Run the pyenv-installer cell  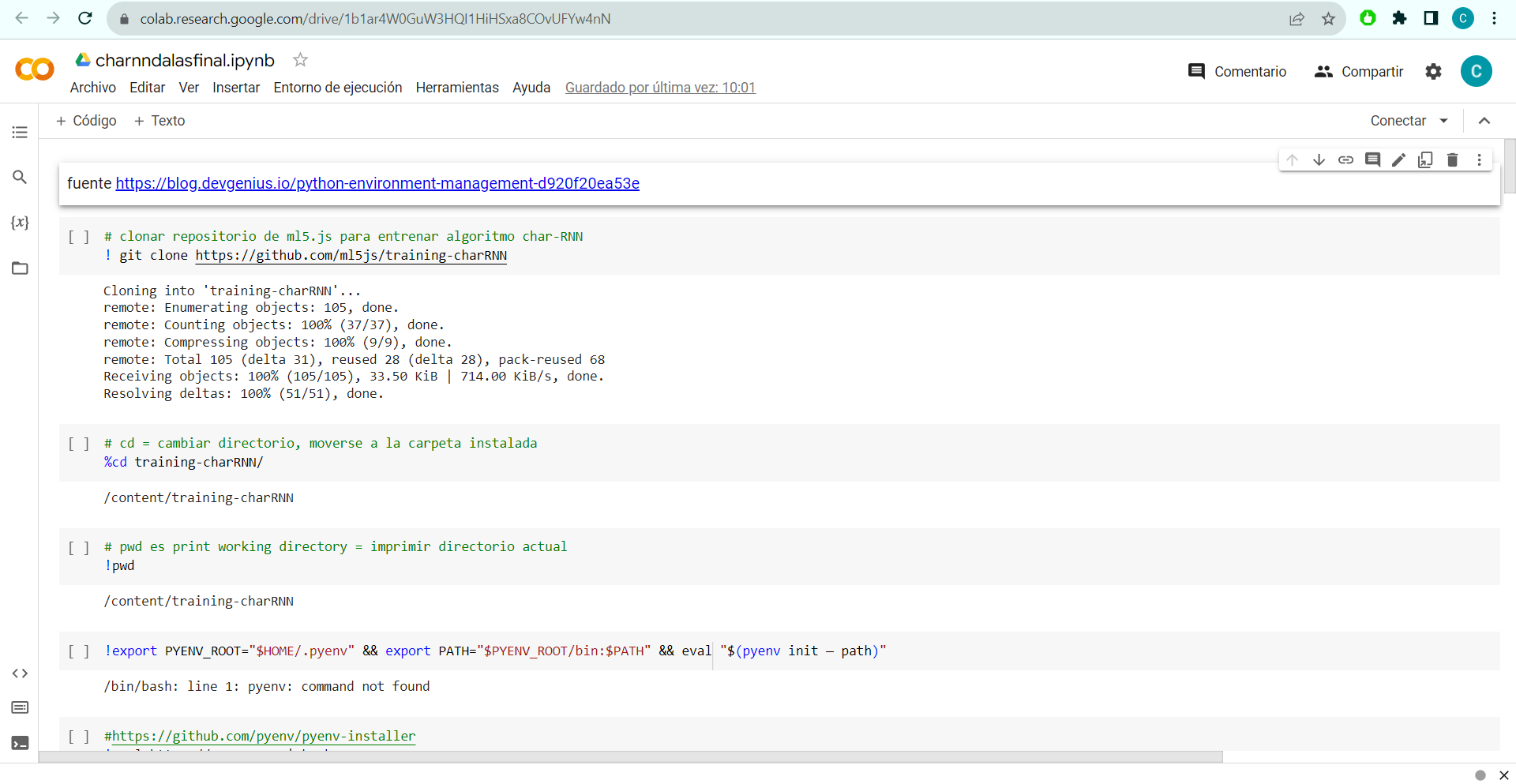[x=79, y=737]
